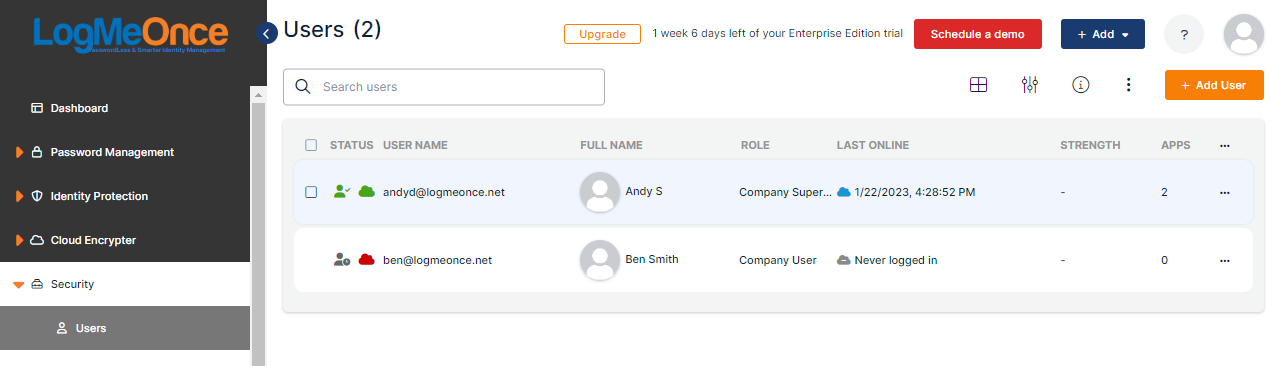Open the profile avatar menu

point(1243,34)
